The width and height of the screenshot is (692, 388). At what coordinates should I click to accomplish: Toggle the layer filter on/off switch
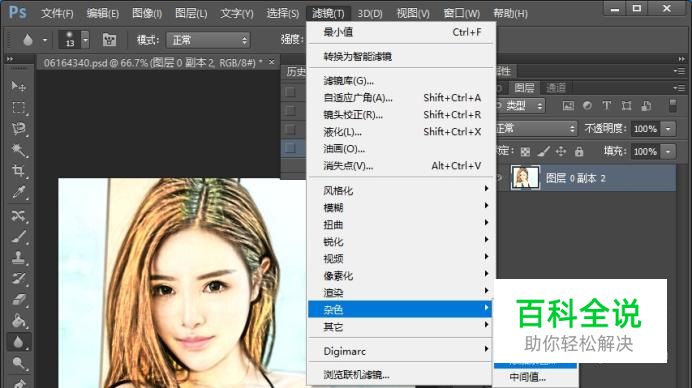(673, 105)
